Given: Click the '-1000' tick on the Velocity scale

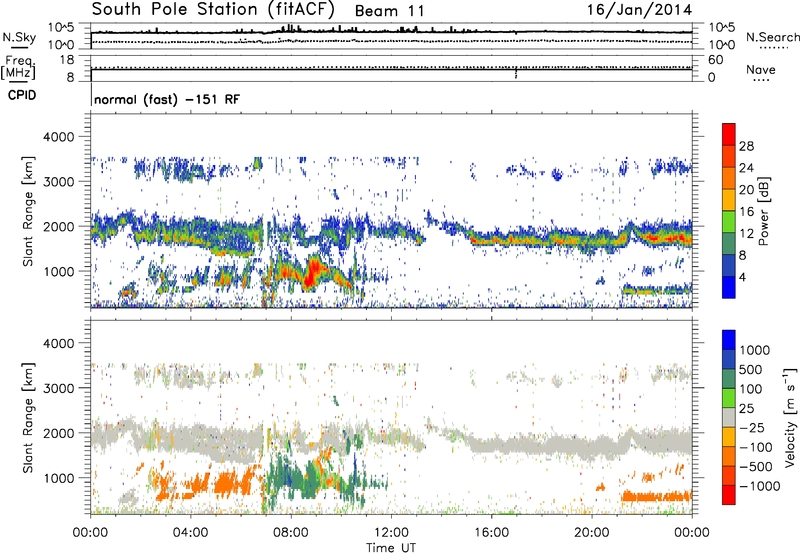Looking at the screenshot, I should (x=760, y=486).
